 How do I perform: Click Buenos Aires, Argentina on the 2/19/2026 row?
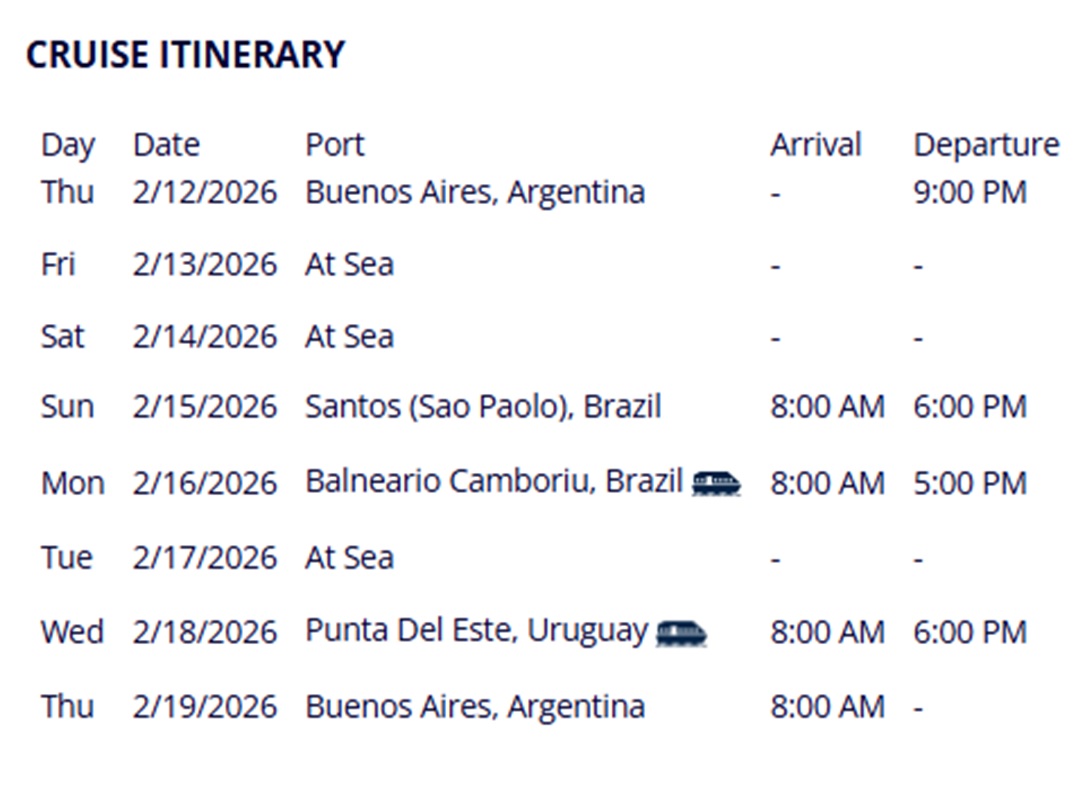point(475,707)
